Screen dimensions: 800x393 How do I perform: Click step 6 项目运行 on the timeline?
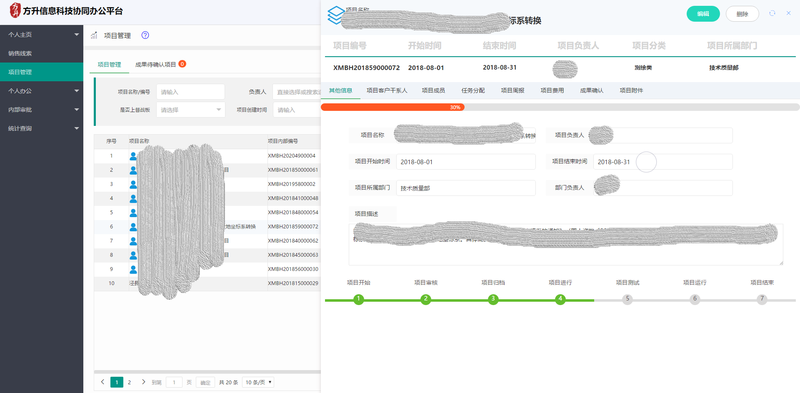click(694, 299)
